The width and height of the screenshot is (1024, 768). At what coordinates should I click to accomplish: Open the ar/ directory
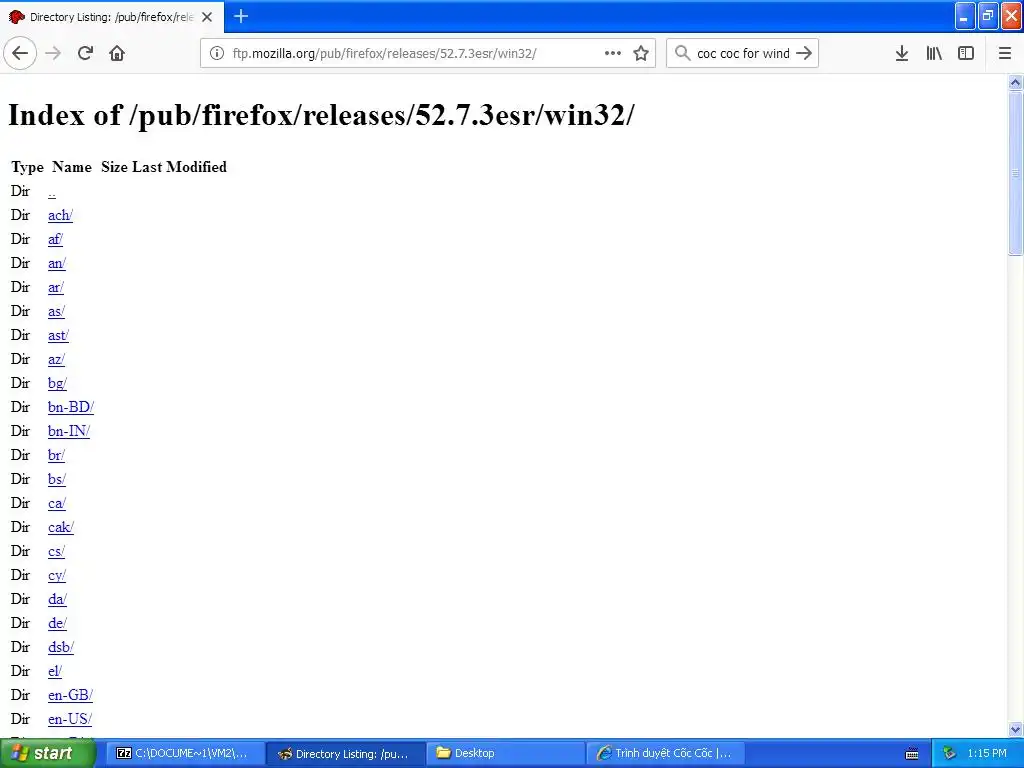tap(56, 288)
